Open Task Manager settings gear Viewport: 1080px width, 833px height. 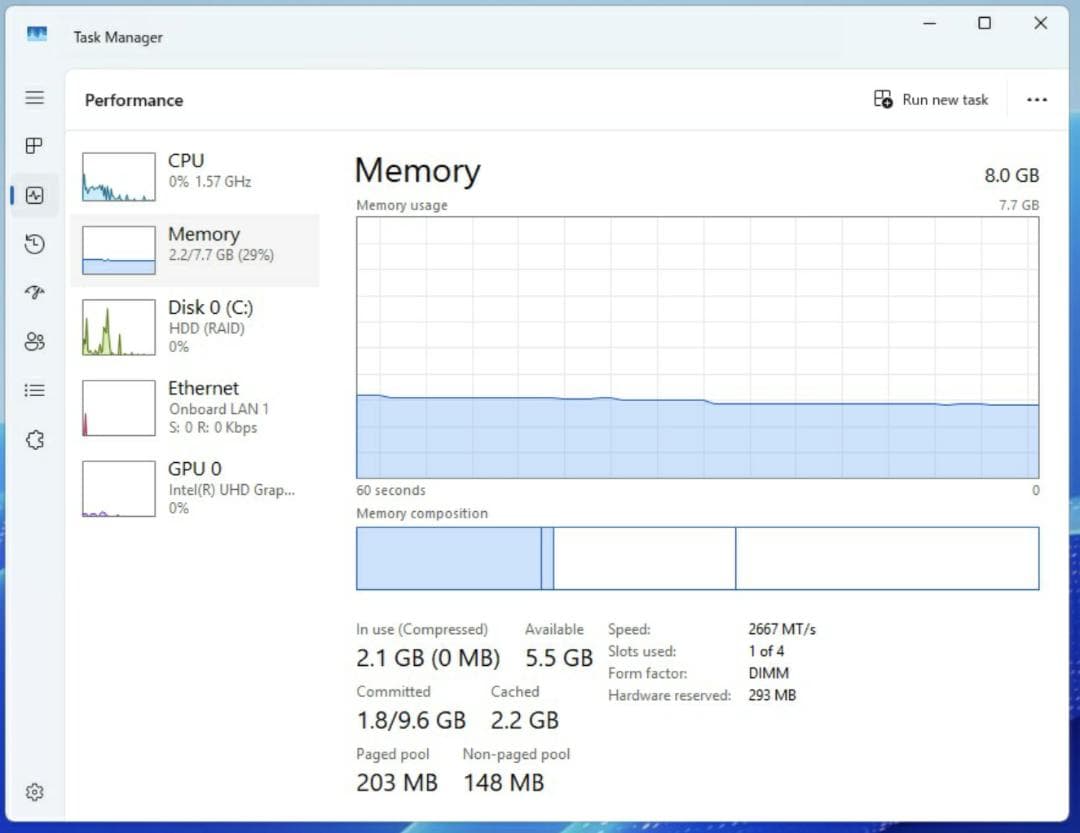point(34,791)
